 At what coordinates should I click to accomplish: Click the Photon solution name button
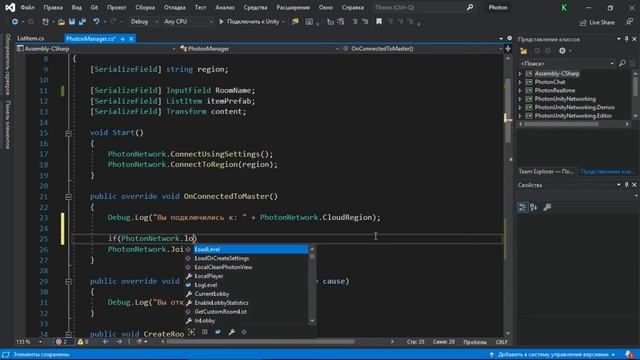498,7
